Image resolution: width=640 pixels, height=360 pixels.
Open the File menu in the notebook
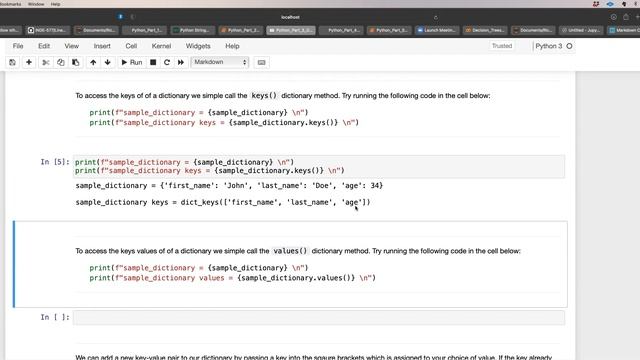[x=18, y=46]
